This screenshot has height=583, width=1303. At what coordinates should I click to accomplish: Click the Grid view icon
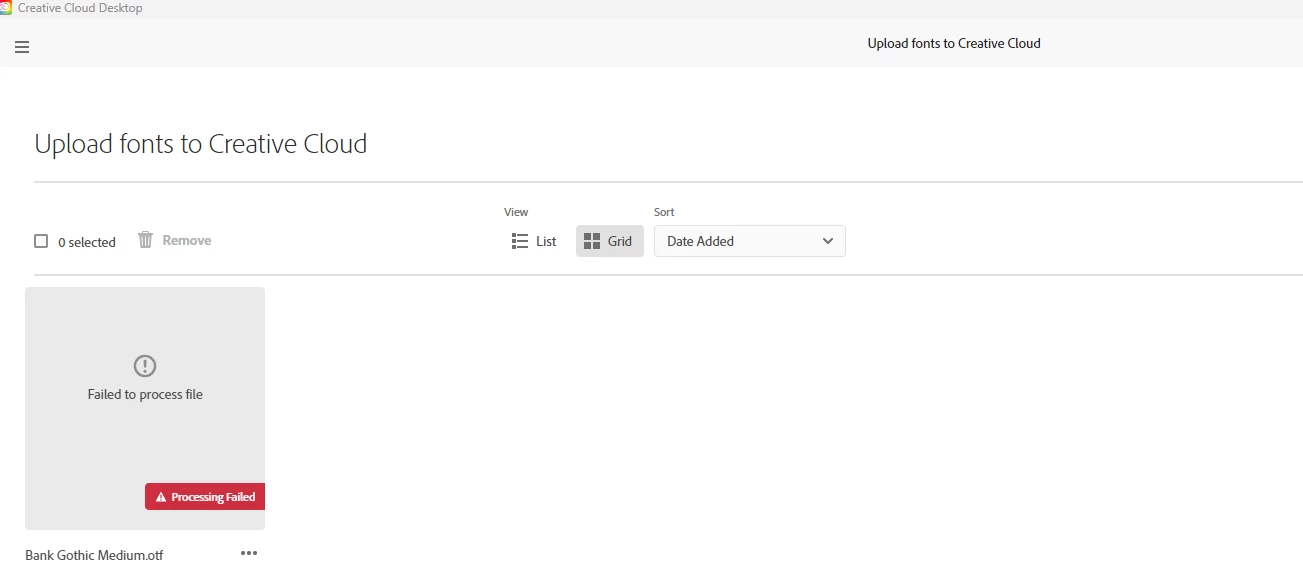click(591, 241)
